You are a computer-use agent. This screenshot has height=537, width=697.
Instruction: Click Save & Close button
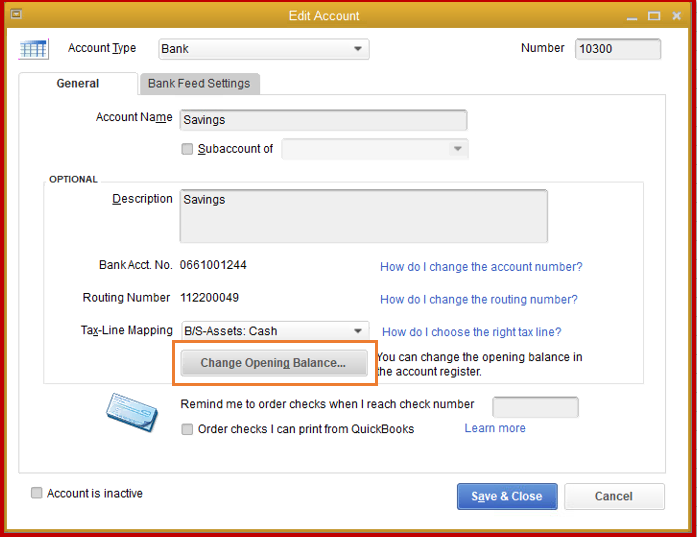(506, 496)
